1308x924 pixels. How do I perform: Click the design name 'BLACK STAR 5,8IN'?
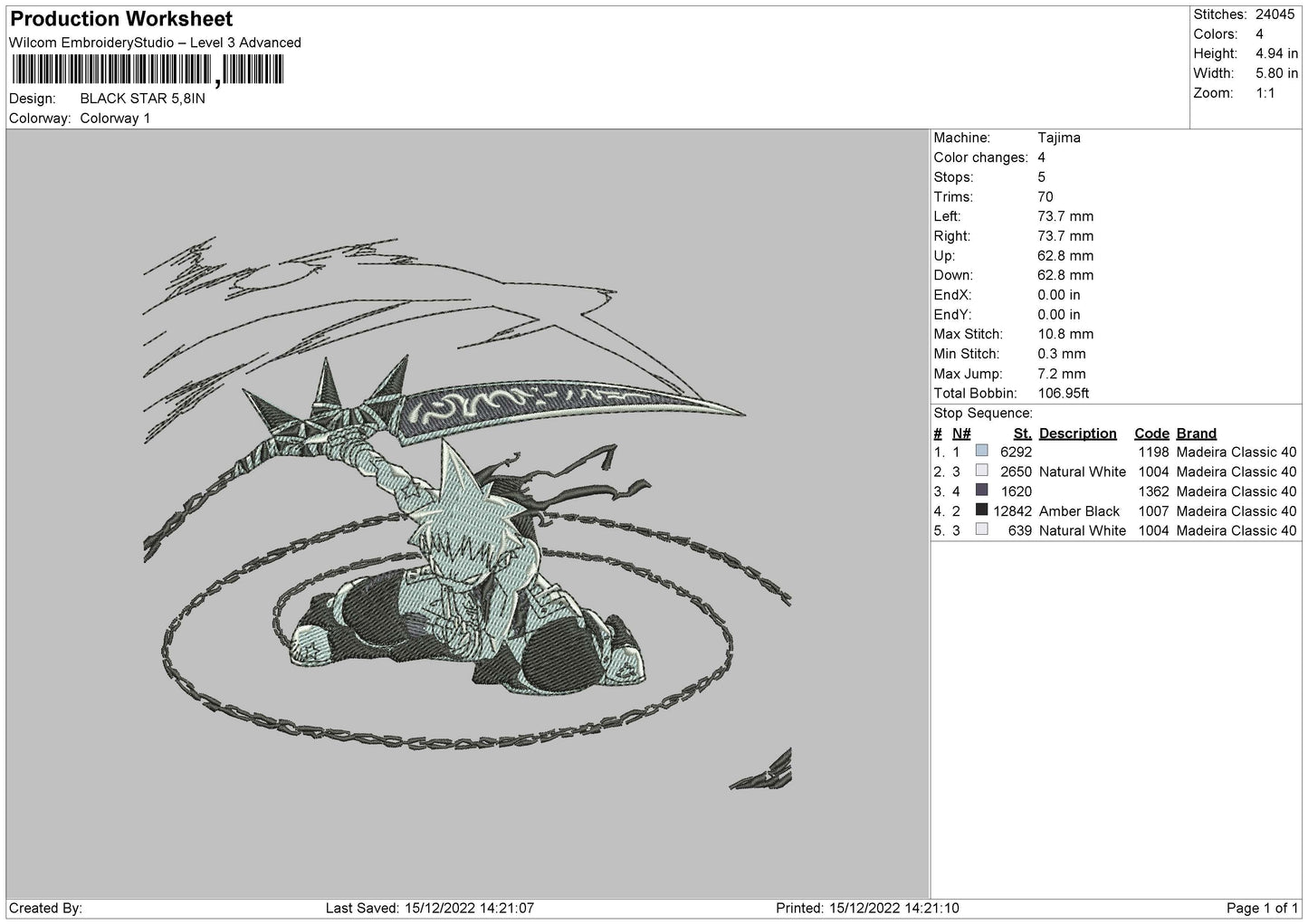point(143,99)
